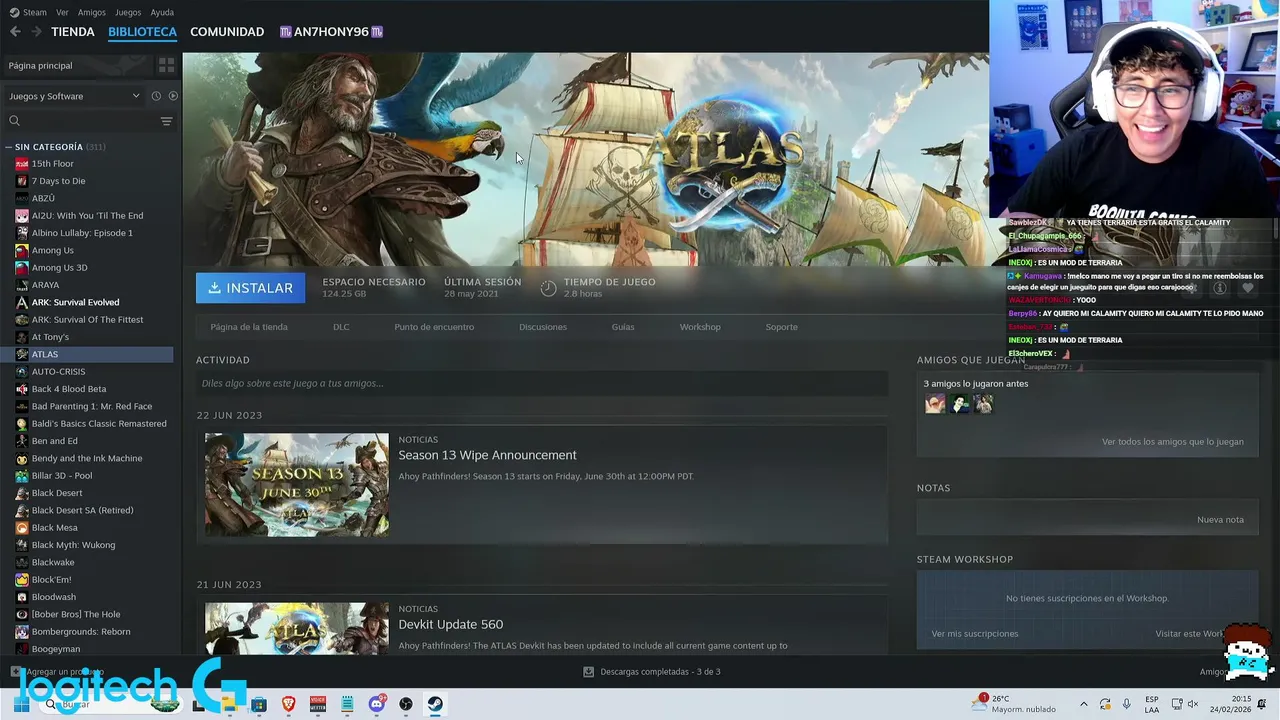Open ESP LAA language selector
1280x720 pixels.
pyautogui.click(x=1152, y=704)
